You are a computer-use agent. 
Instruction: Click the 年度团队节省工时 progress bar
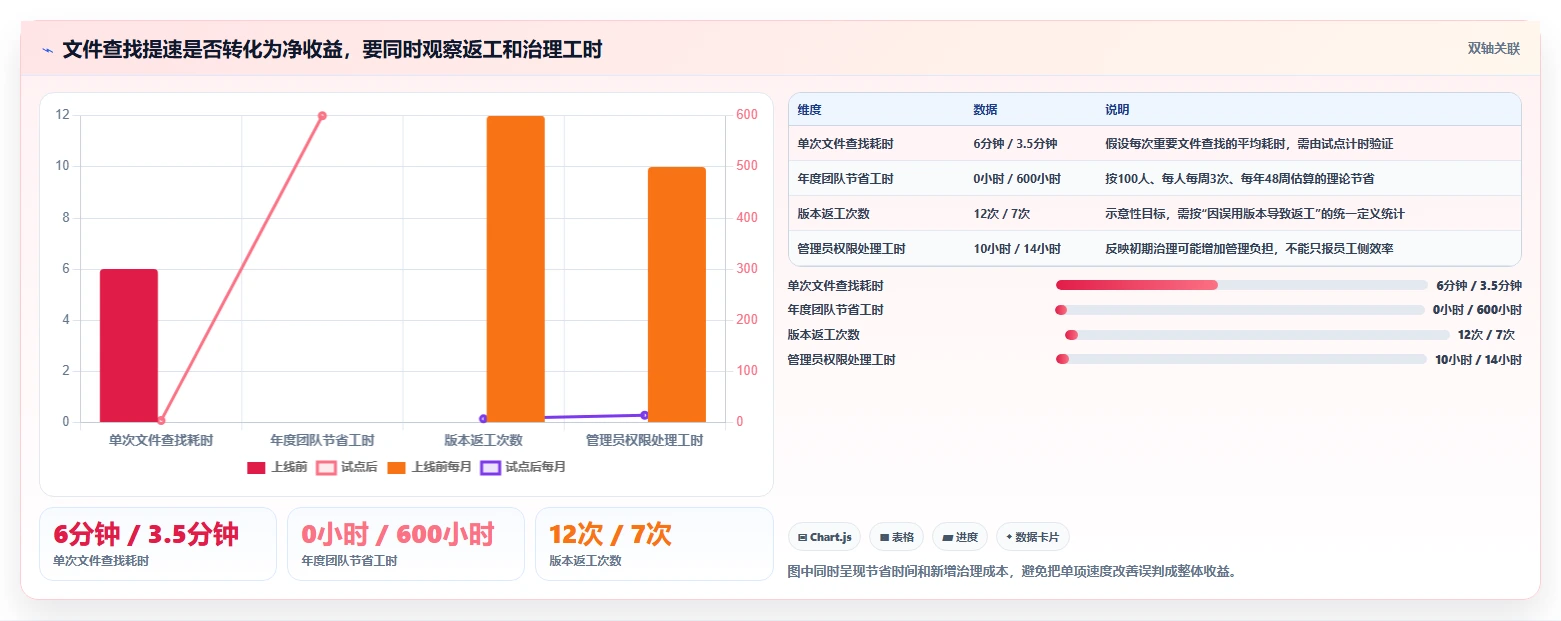(1239, 310)
